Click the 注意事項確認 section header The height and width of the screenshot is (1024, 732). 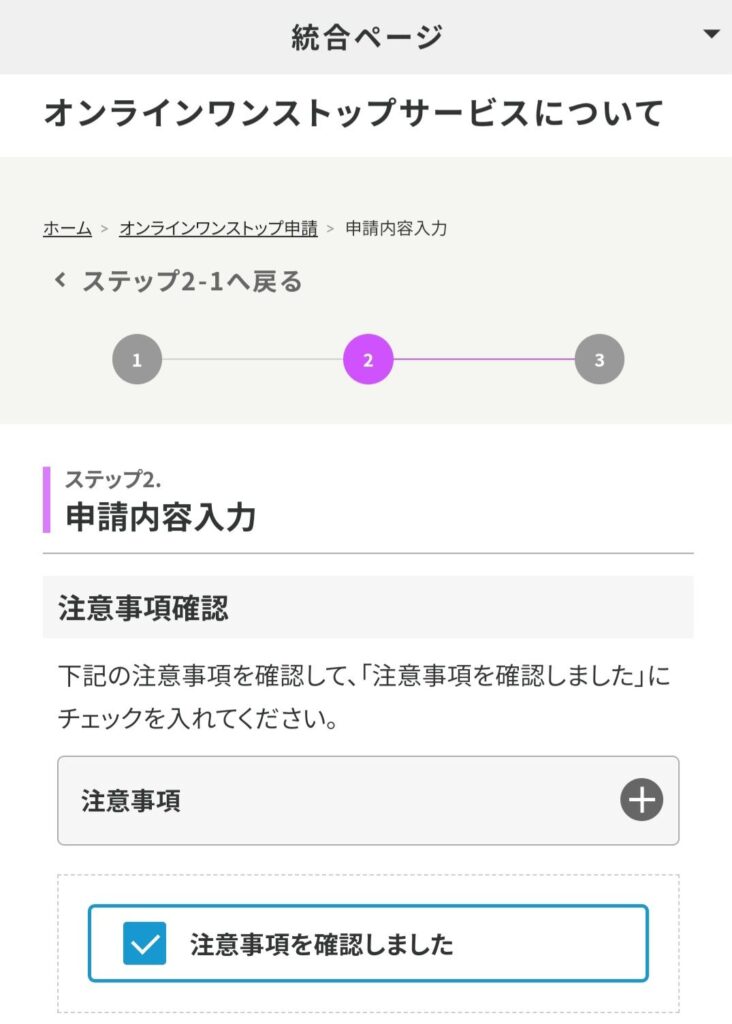coord(144,608)
